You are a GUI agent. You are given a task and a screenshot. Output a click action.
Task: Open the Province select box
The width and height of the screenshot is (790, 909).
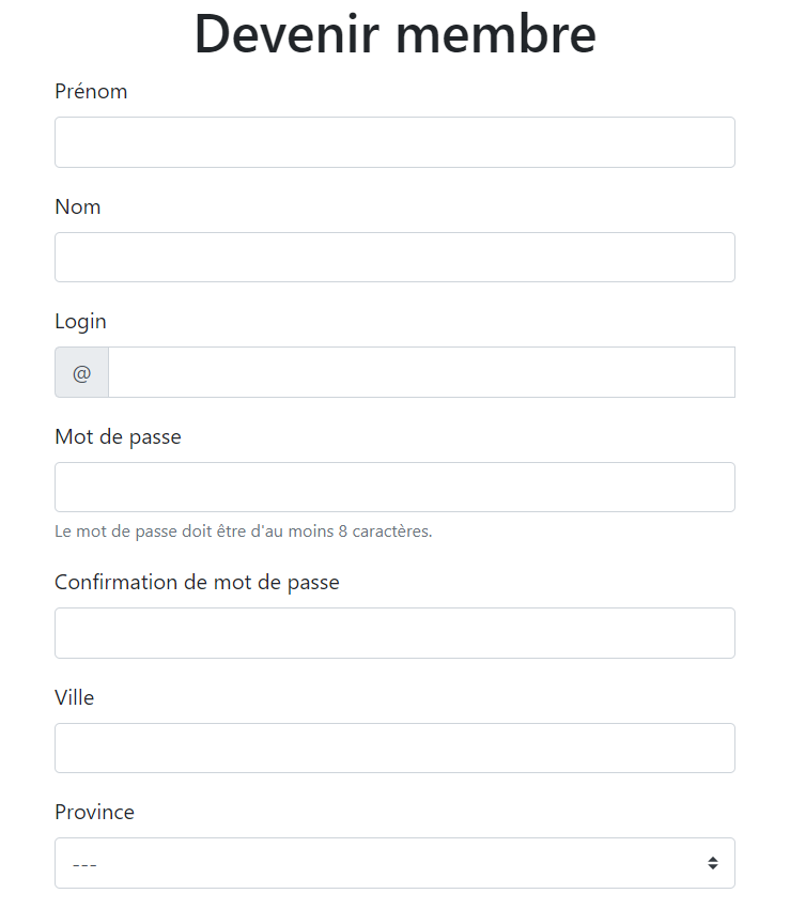(394, 863)
